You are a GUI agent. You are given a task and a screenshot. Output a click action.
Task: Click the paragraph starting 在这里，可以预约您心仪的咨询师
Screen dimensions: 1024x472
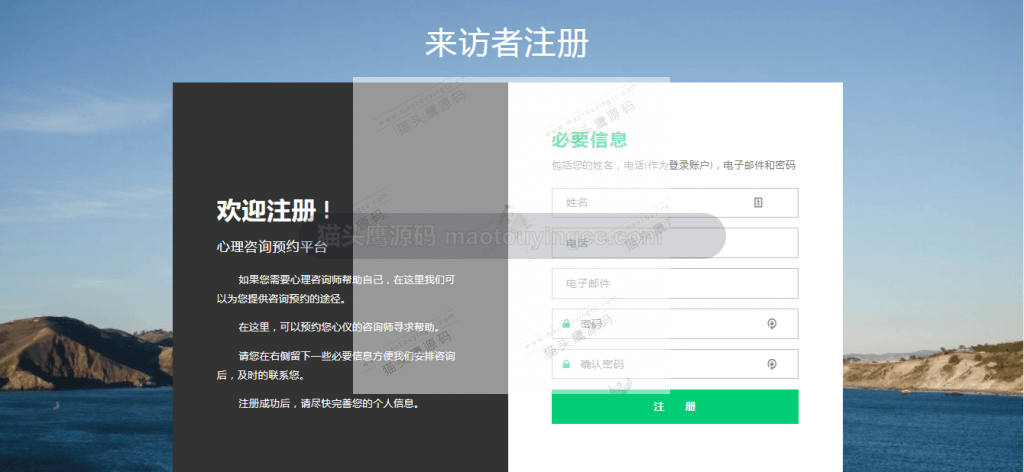pos(339,326)
